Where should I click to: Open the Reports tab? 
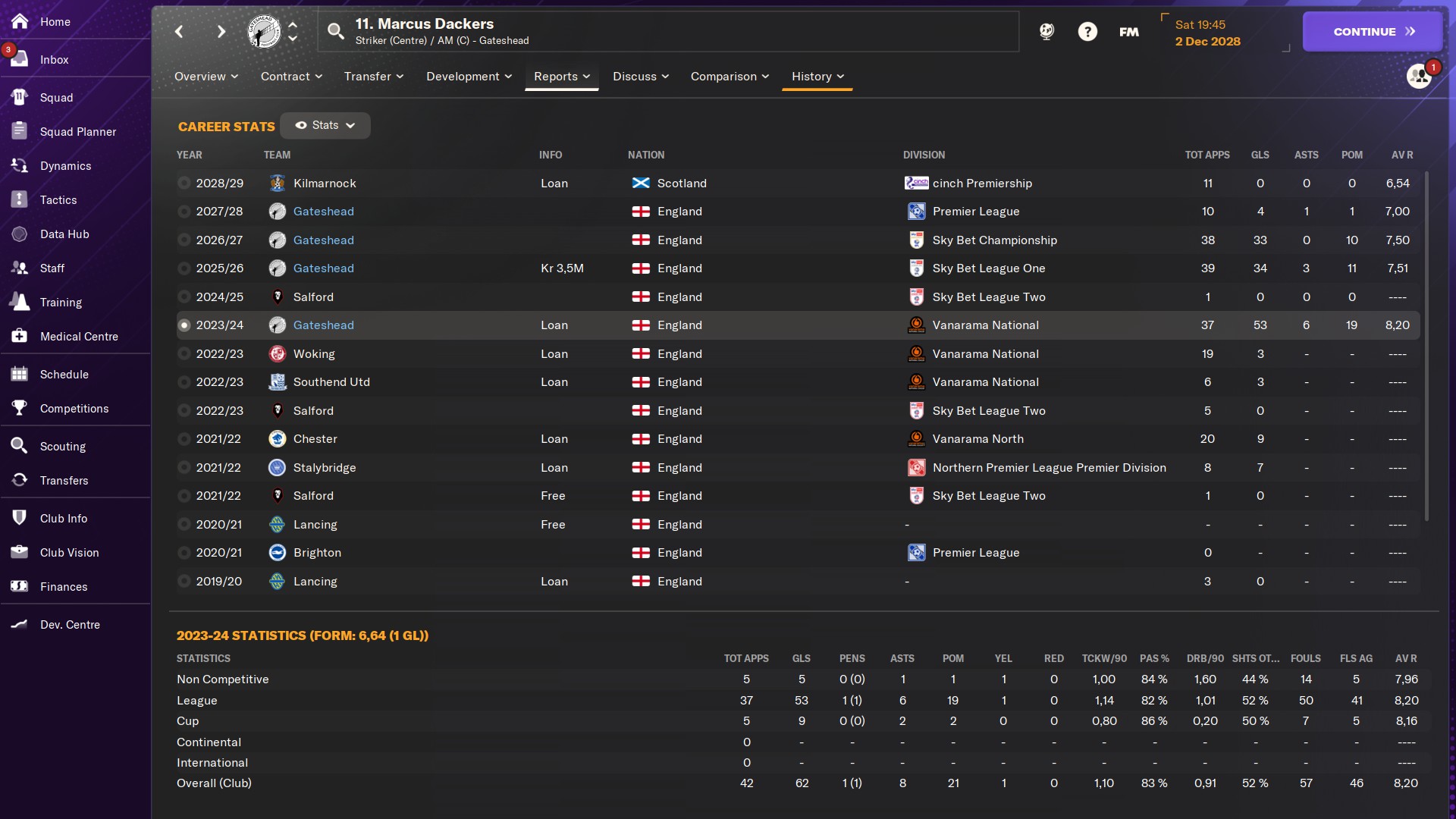pyautogui.click(x=561, y=76)
